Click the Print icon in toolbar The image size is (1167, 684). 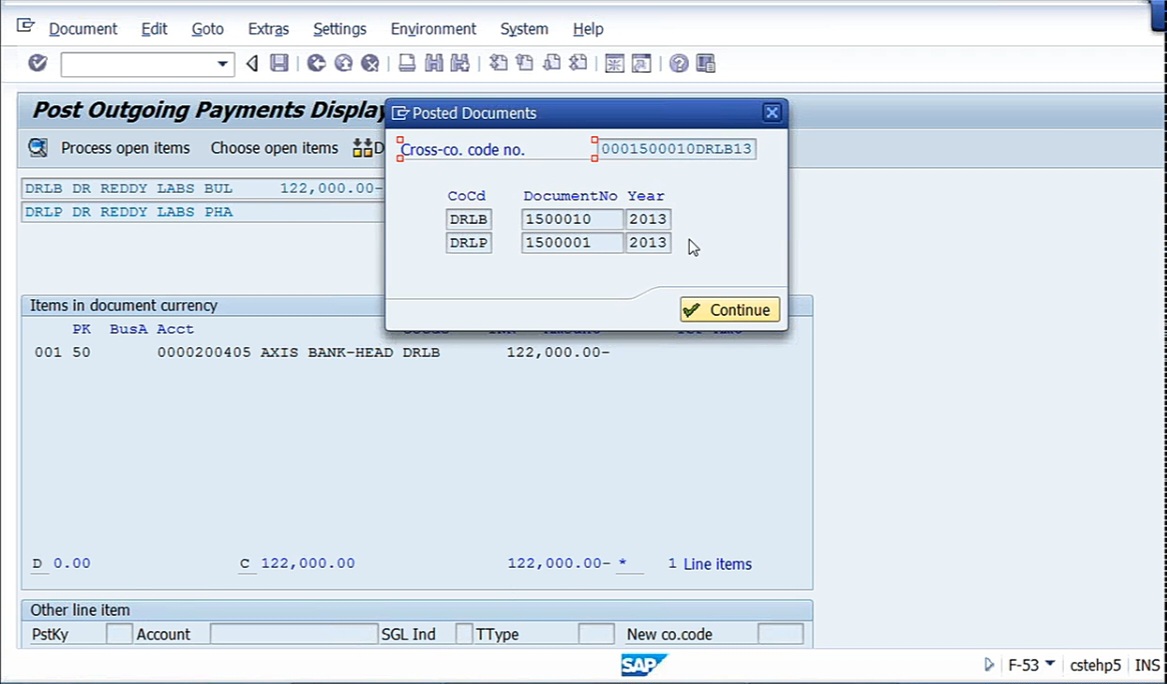click(x=406, y=63)
